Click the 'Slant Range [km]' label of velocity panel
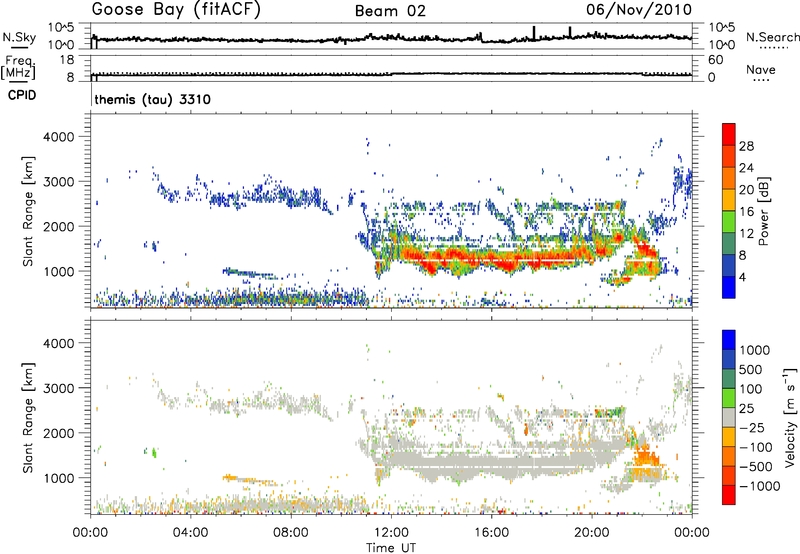This screenshot has width=800, height=554. click(28, 418)
